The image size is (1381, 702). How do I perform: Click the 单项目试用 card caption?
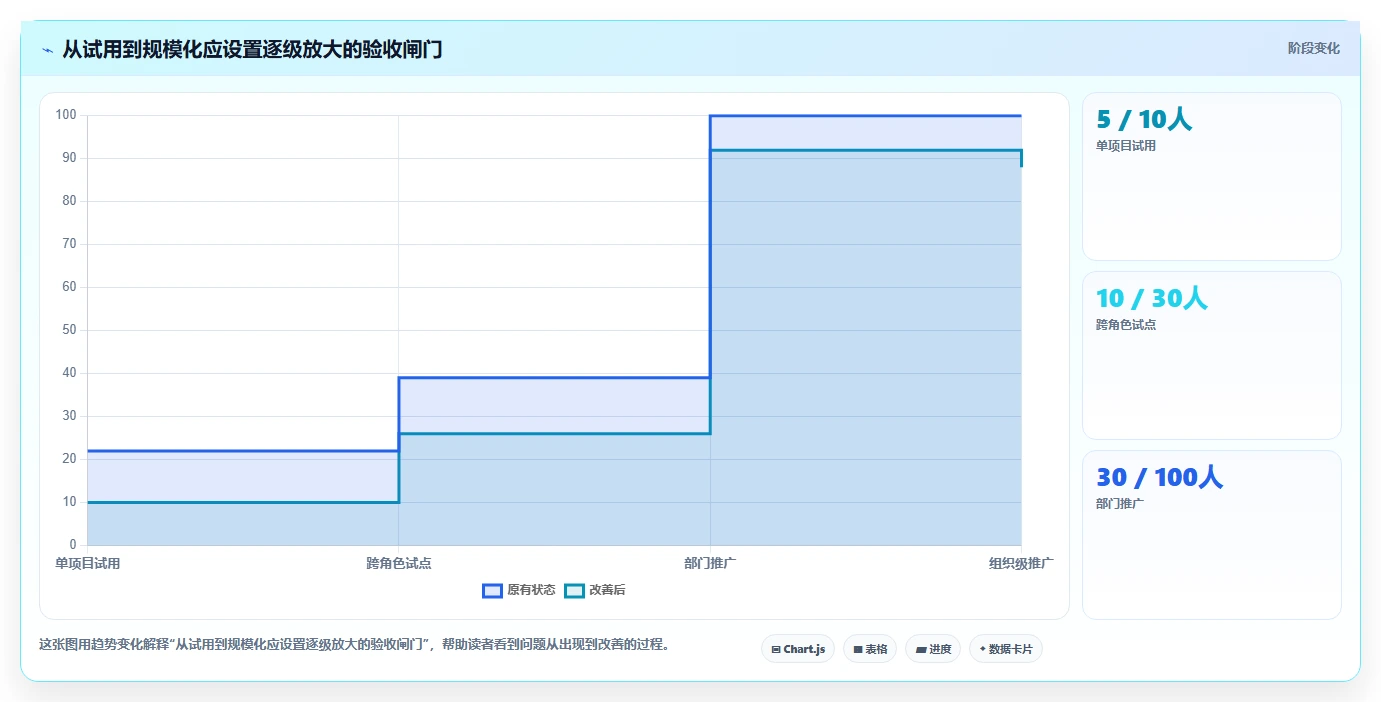[1126, 146]
